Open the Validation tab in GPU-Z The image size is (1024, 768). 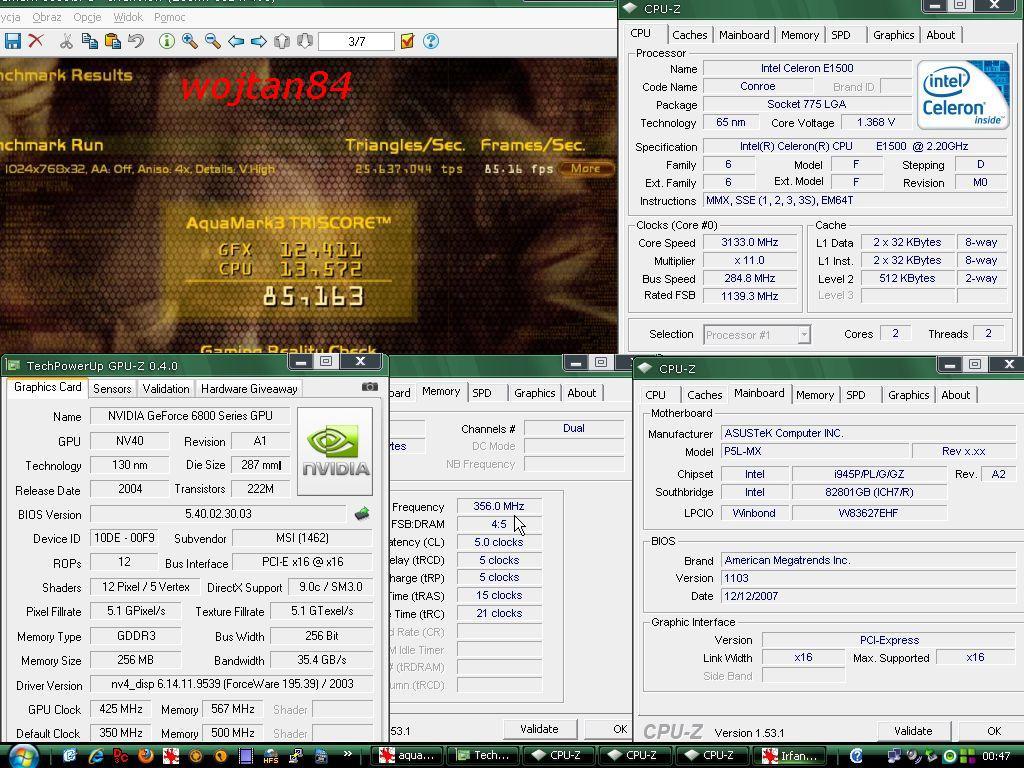[166, 389]
